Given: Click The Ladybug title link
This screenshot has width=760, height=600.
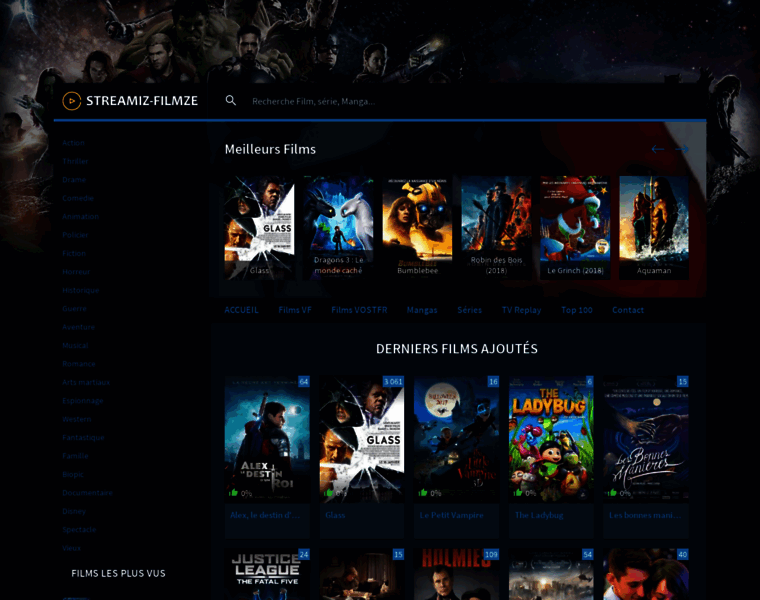Looking at the screenshot, I should tap(539, 515).
